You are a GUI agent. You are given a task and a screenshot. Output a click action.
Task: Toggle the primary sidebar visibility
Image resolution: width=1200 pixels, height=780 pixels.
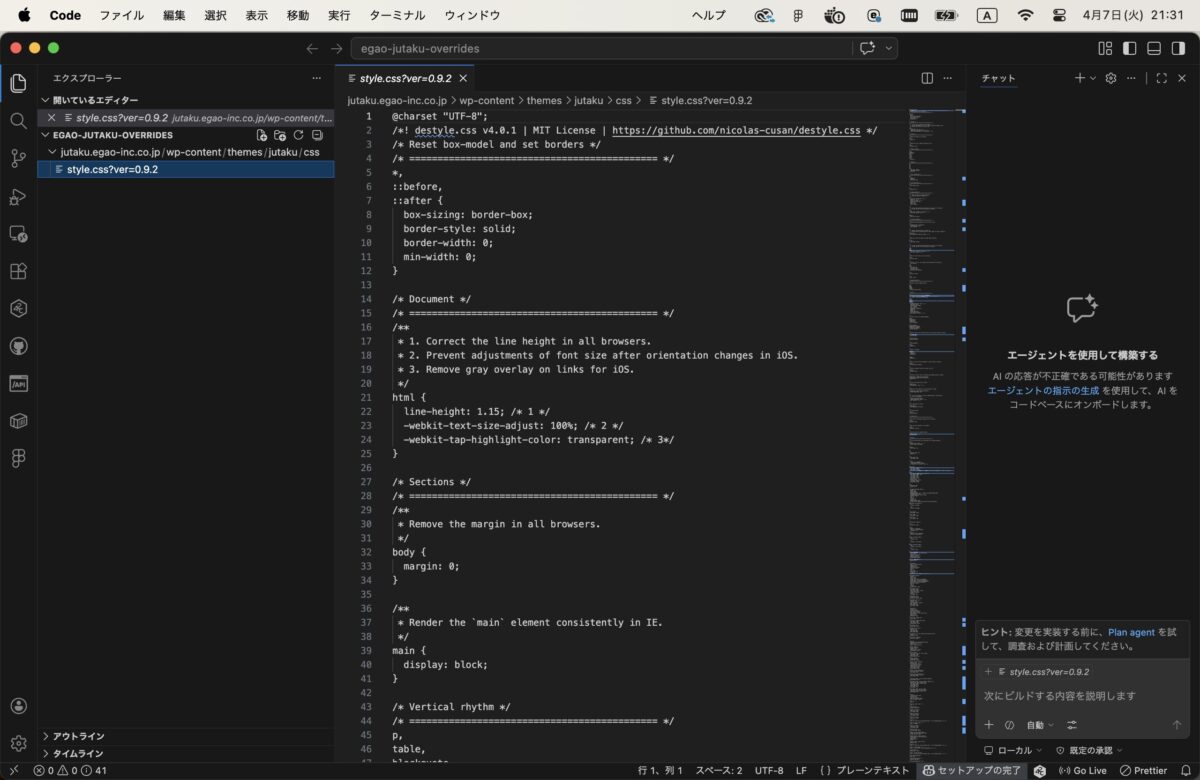pos(1129,48)
